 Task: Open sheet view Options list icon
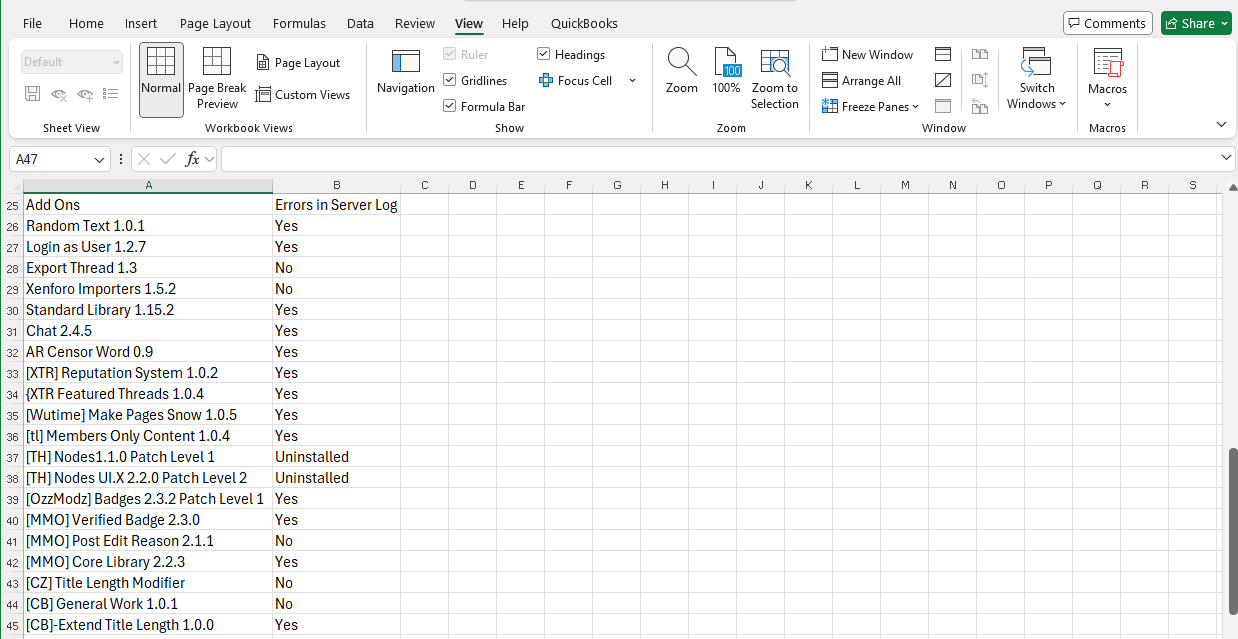pos(111,94)
